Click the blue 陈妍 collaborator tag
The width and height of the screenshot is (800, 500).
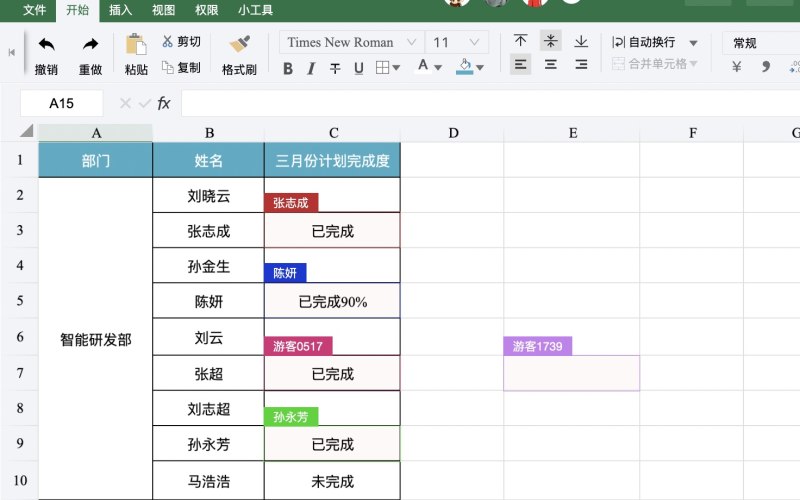click(285, 273)
